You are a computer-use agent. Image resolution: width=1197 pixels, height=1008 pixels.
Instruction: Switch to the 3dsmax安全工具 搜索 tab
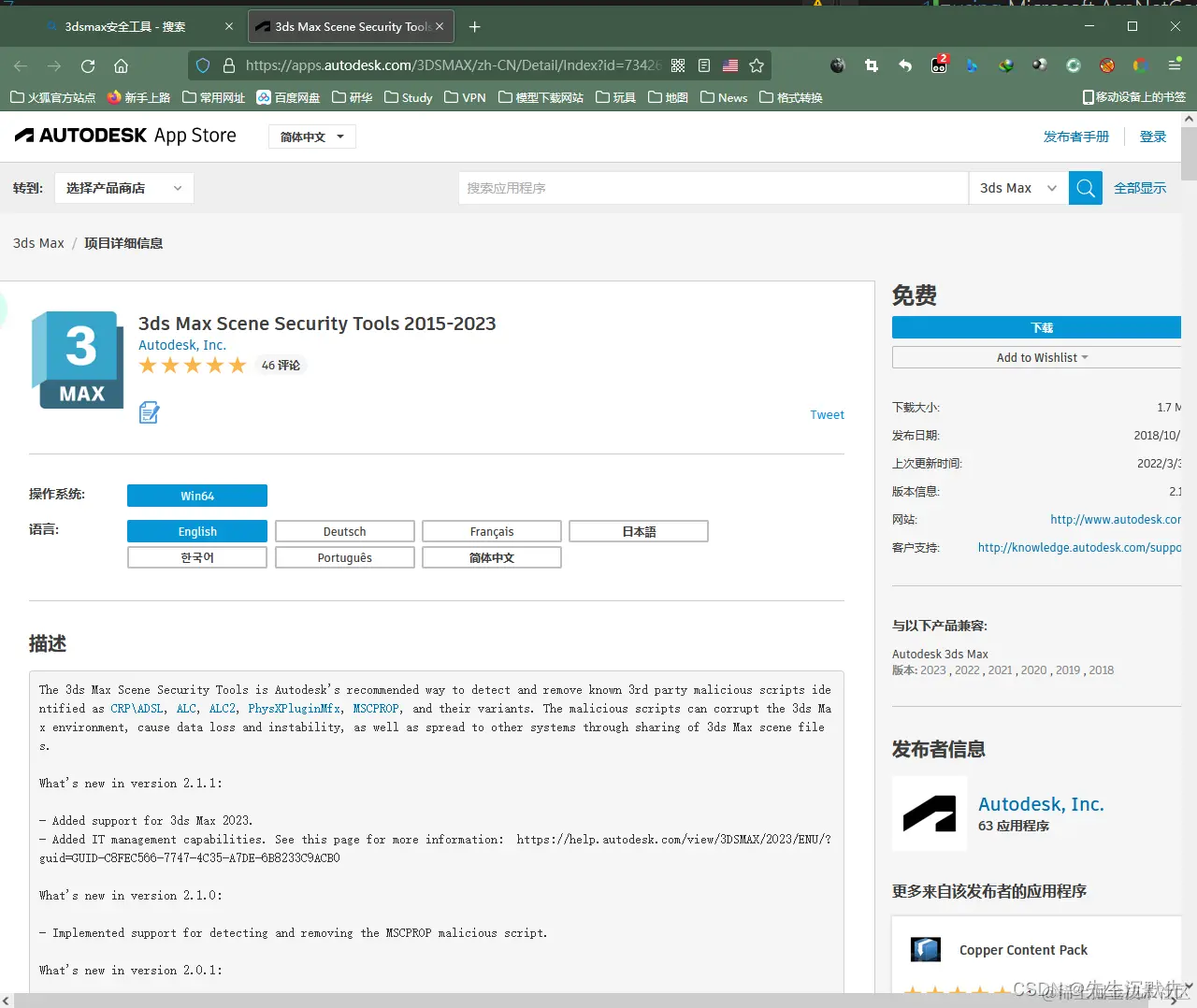click(x=124, y=26)
